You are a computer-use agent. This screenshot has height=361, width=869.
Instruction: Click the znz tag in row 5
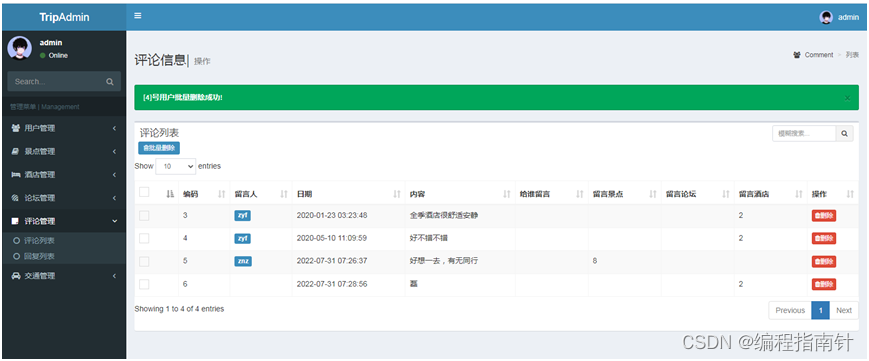coord(243,261)
